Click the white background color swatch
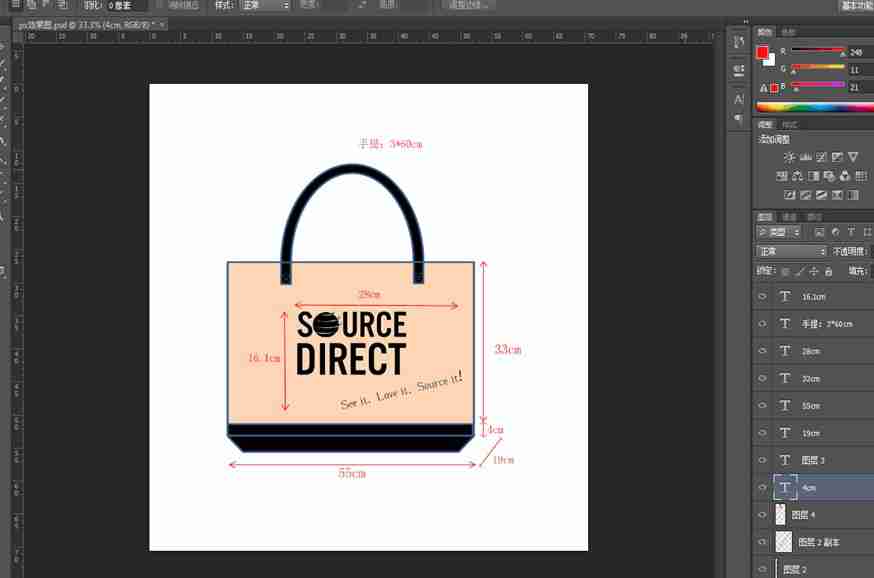 point(770,61)
